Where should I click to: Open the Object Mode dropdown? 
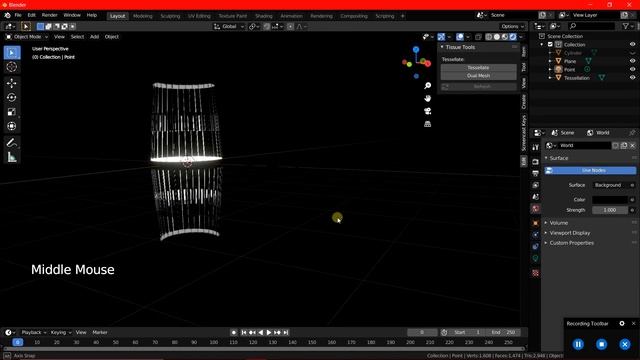point(27,37)
